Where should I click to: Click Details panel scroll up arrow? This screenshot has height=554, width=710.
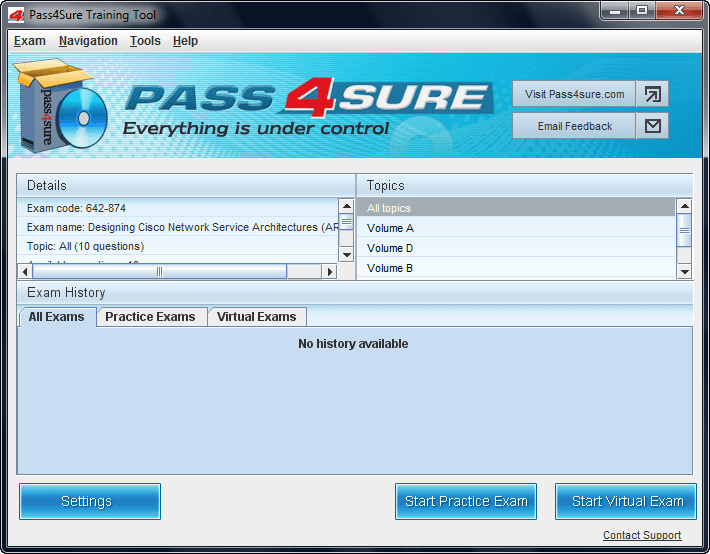tap(346, 206)
